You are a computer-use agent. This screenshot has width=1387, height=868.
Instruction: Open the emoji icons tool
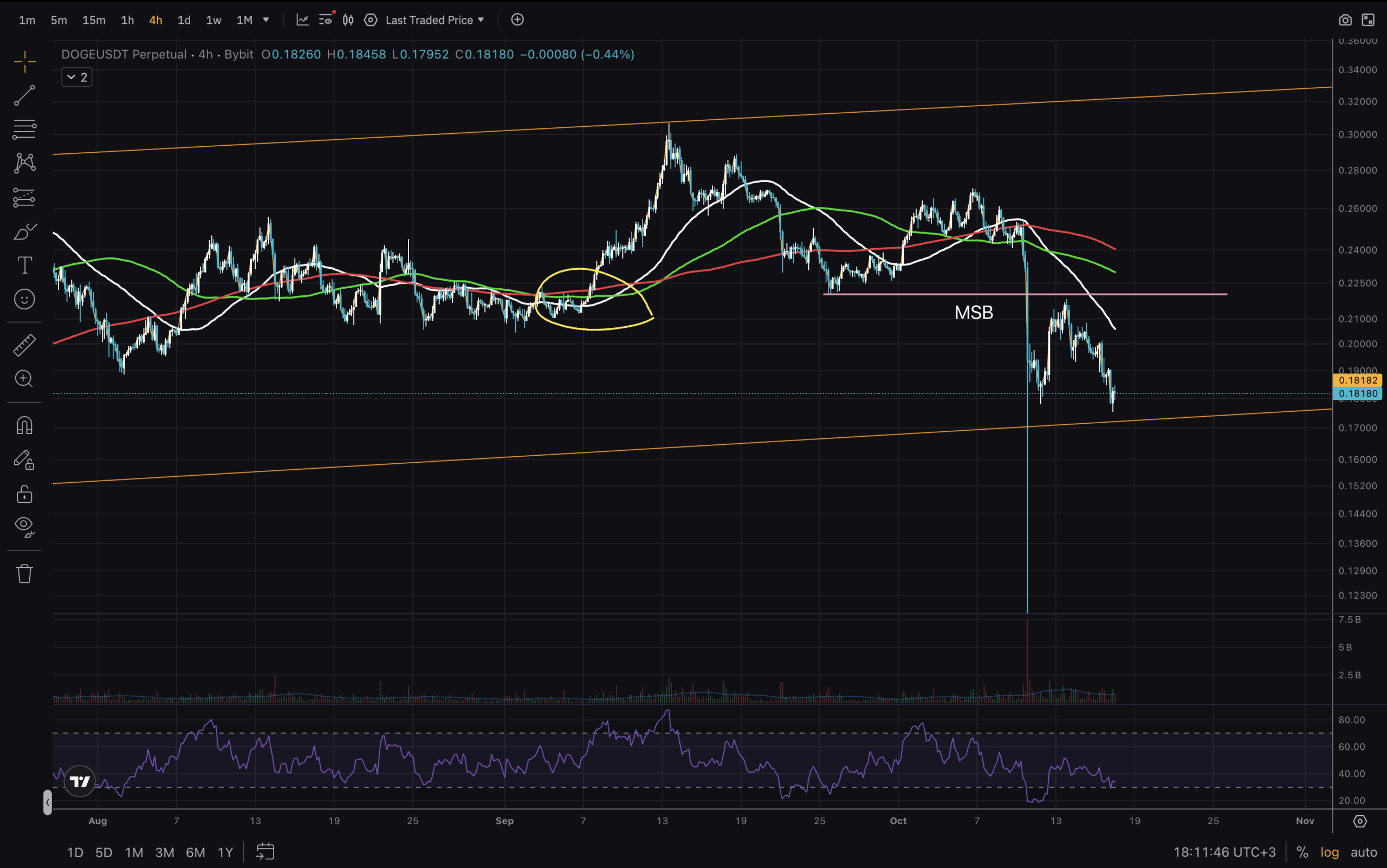[x=24, y=299]
